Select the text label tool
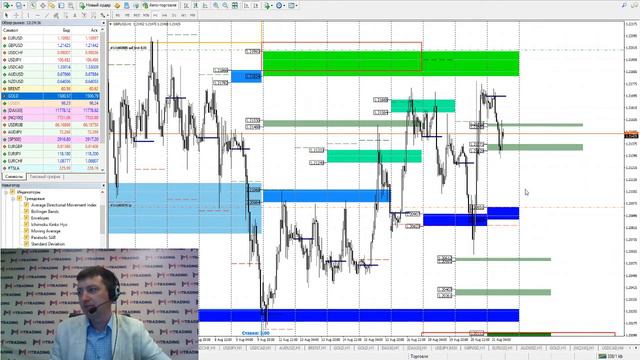The image size is (640, 360). click(x=84, y=15)
